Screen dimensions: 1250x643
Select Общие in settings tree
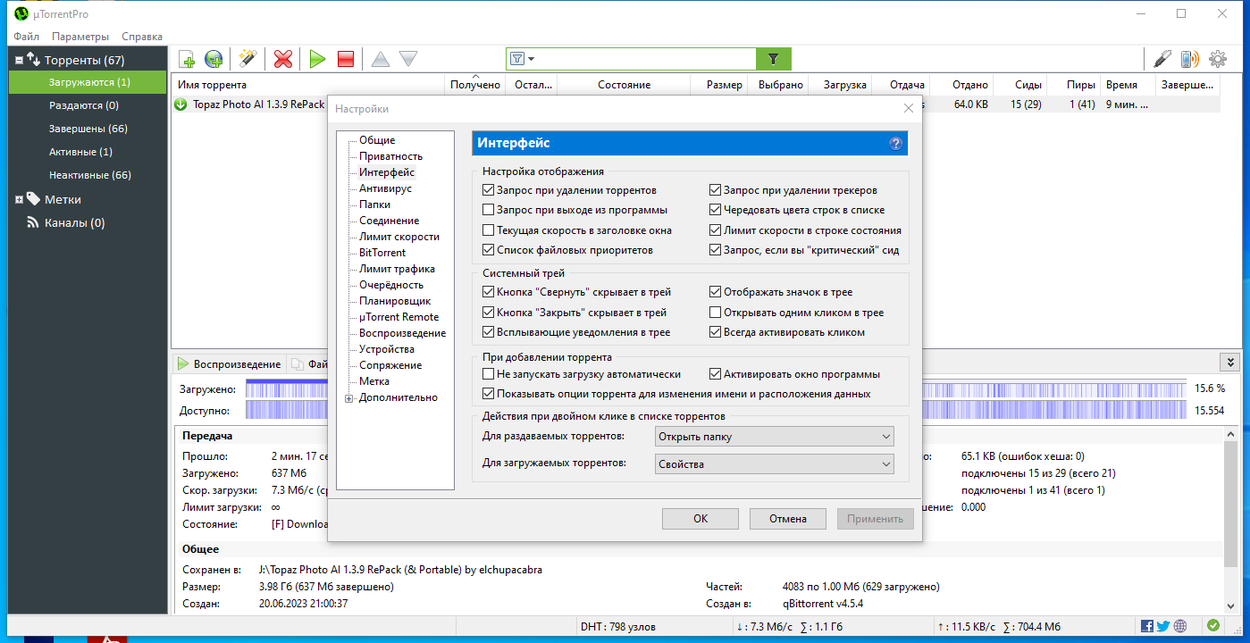tap(377, 140)
